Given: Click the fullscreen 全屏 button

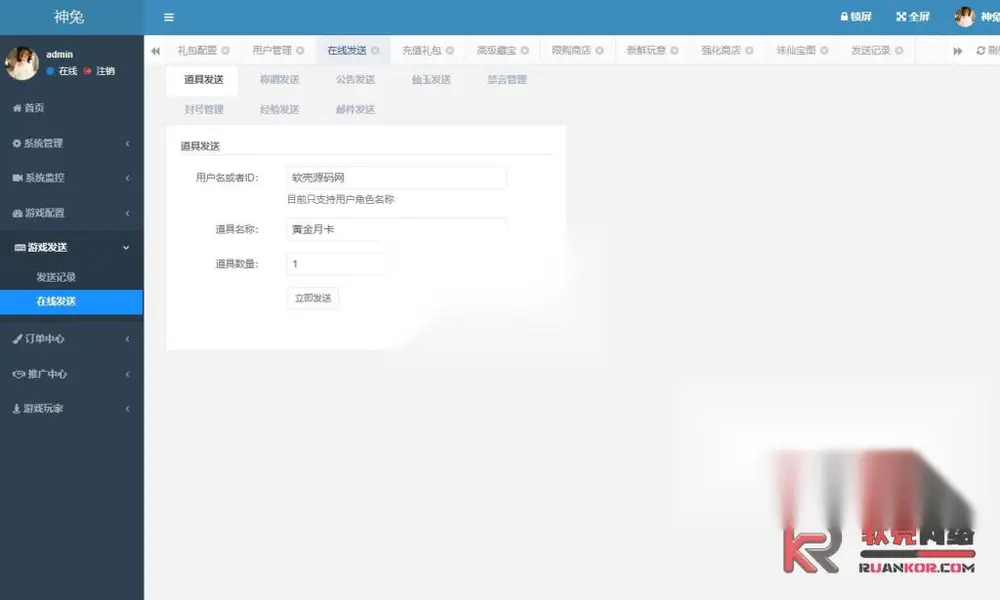Looking at the screenshot, I should coord(913,17).
